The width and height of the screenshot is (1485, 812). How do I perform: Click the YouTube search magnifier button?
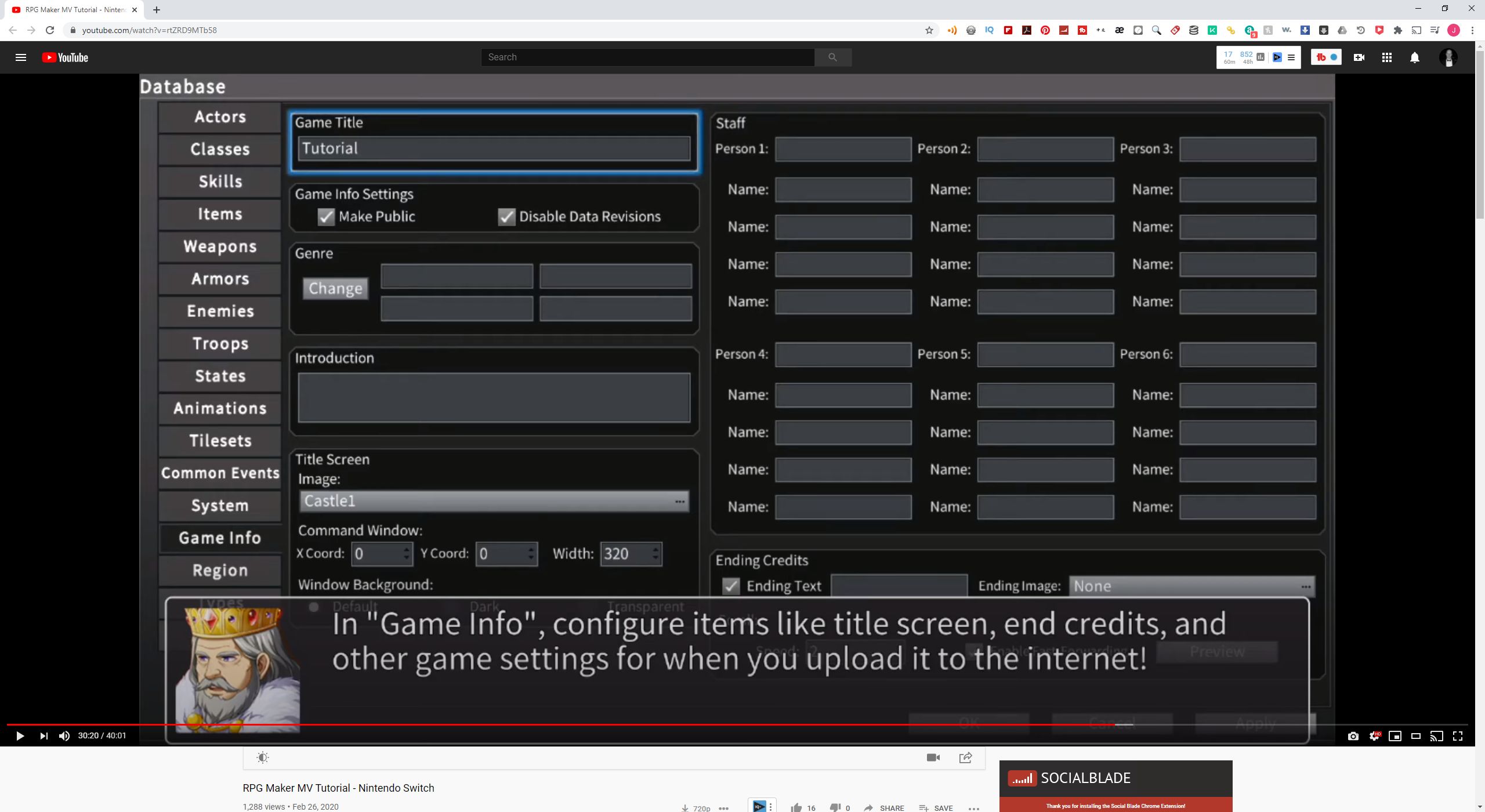[832, 57]
